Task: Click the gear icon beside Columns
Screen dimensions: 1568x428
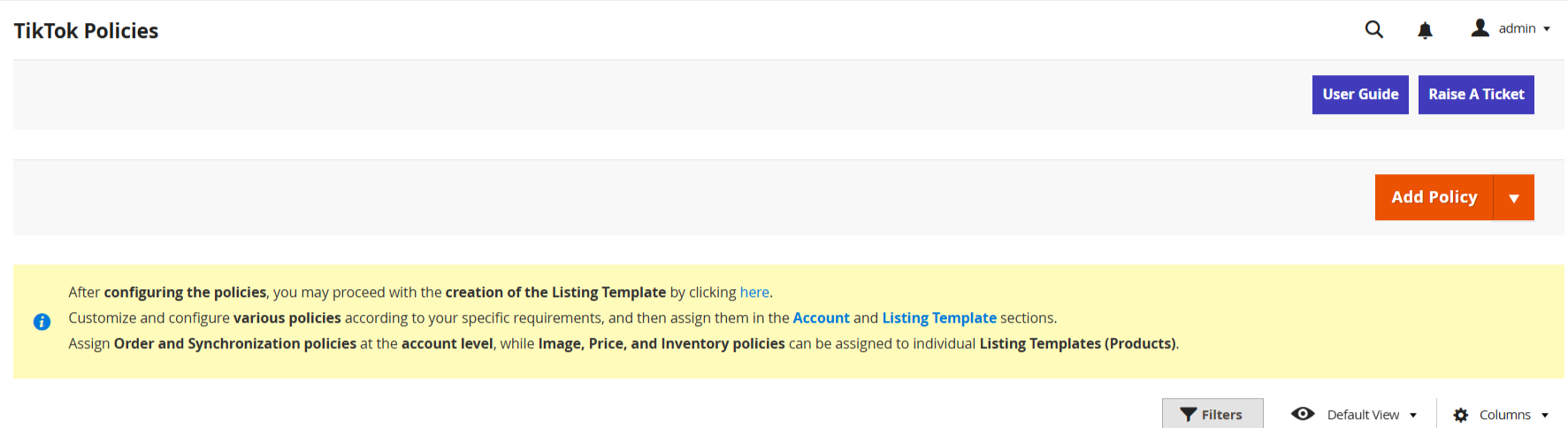Action: 1460,415
